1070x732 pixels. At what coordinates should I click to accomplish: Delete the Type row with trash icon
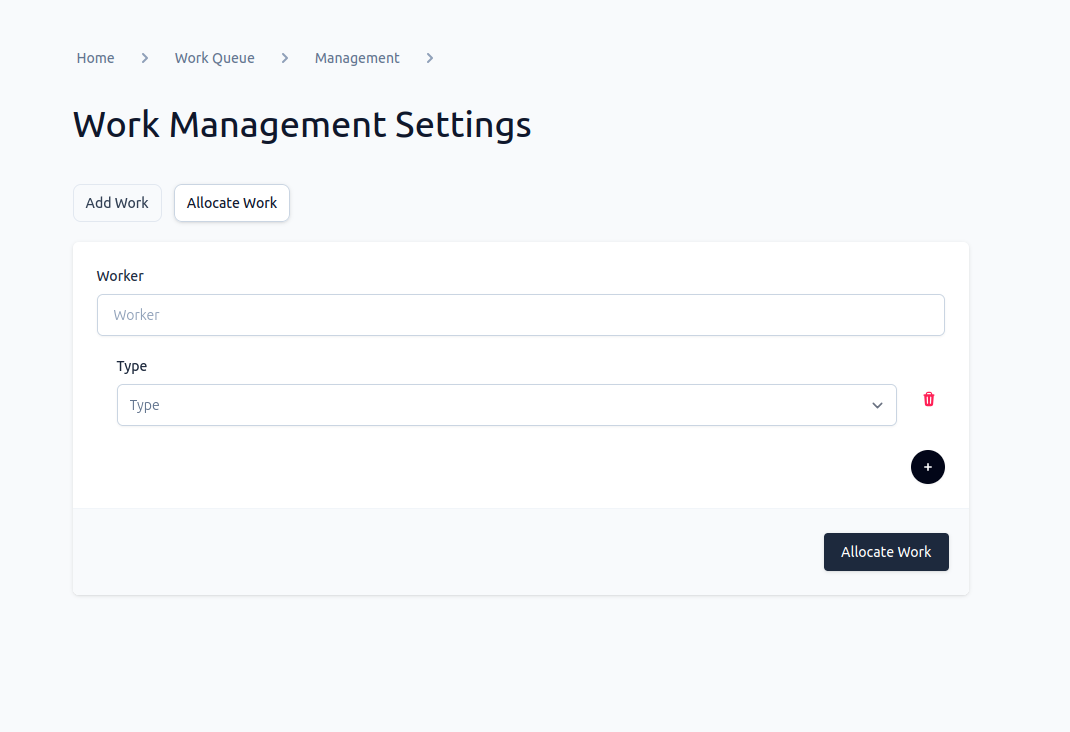(x=929, y=399)
